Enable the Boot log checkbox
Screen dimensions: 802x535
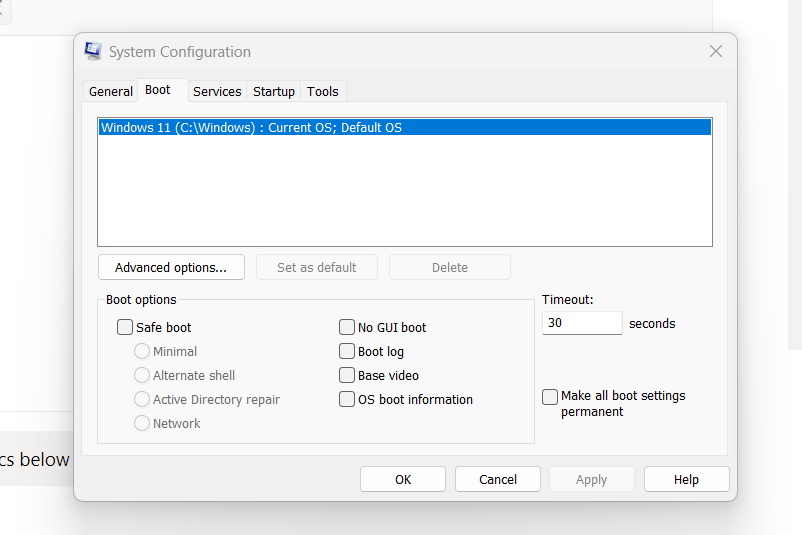pyautogui.click(x=347, y=351)
